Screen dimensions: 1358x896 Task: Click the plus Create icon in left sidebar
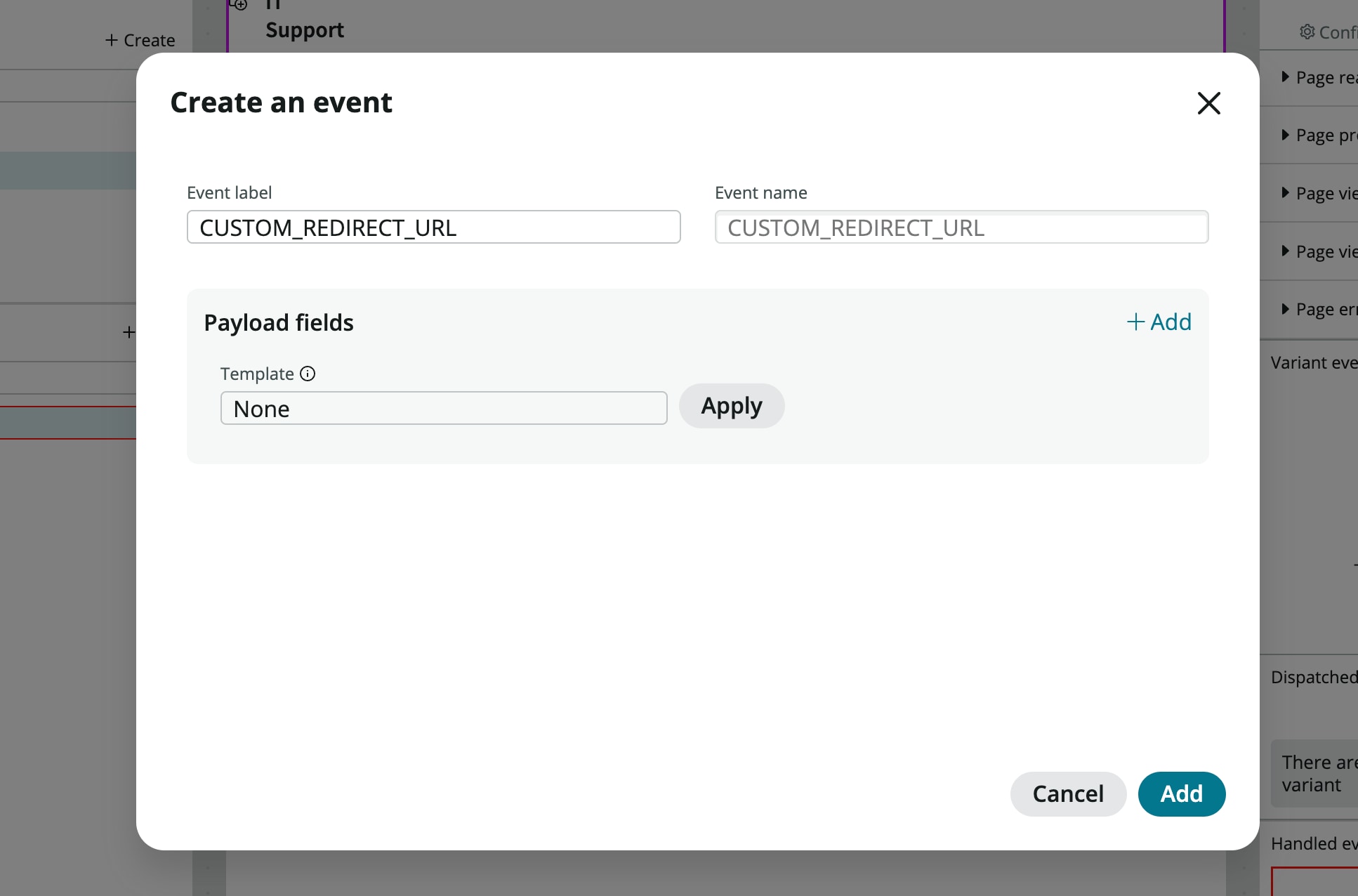pos(112,40)
